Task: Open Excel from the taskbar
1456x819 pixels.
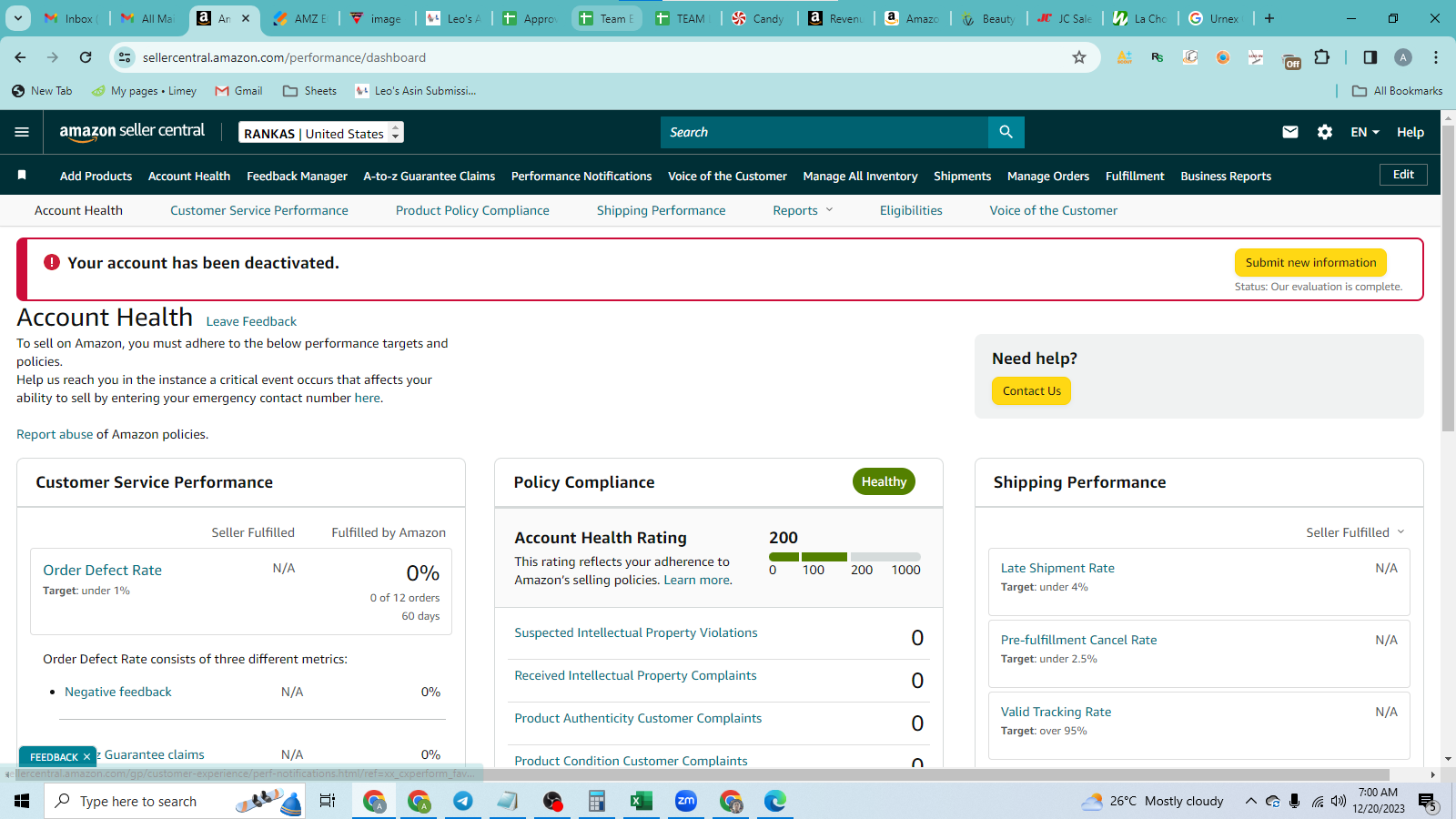Action: point(642,801)
